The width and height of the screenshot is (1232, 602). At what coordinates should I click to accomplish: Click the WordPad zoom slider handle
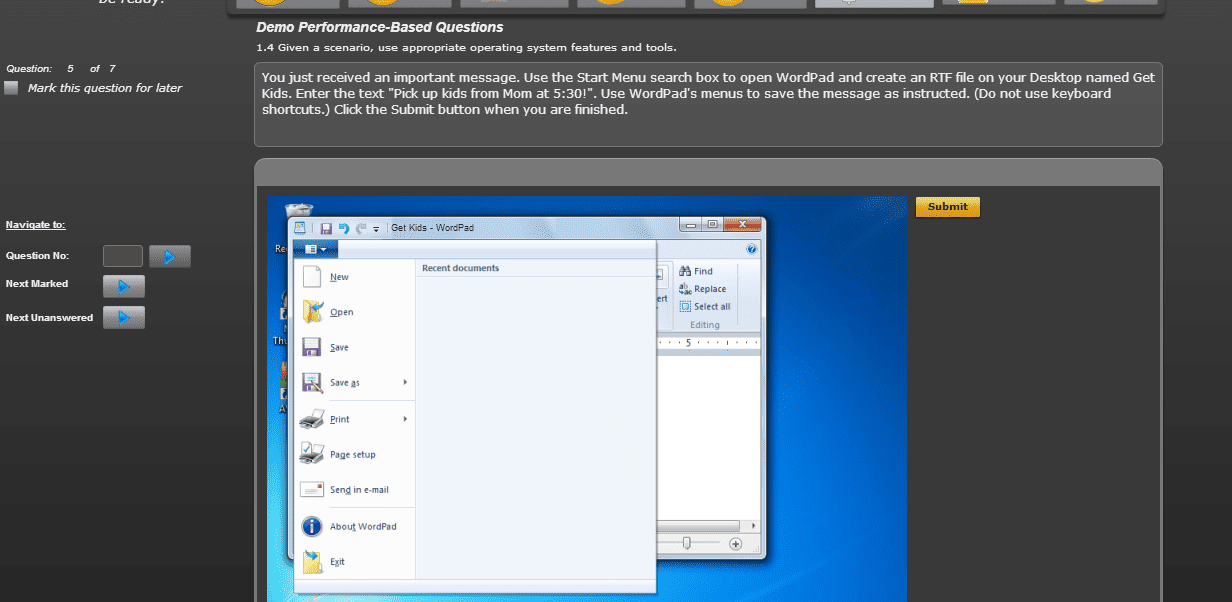coord(687,543)
